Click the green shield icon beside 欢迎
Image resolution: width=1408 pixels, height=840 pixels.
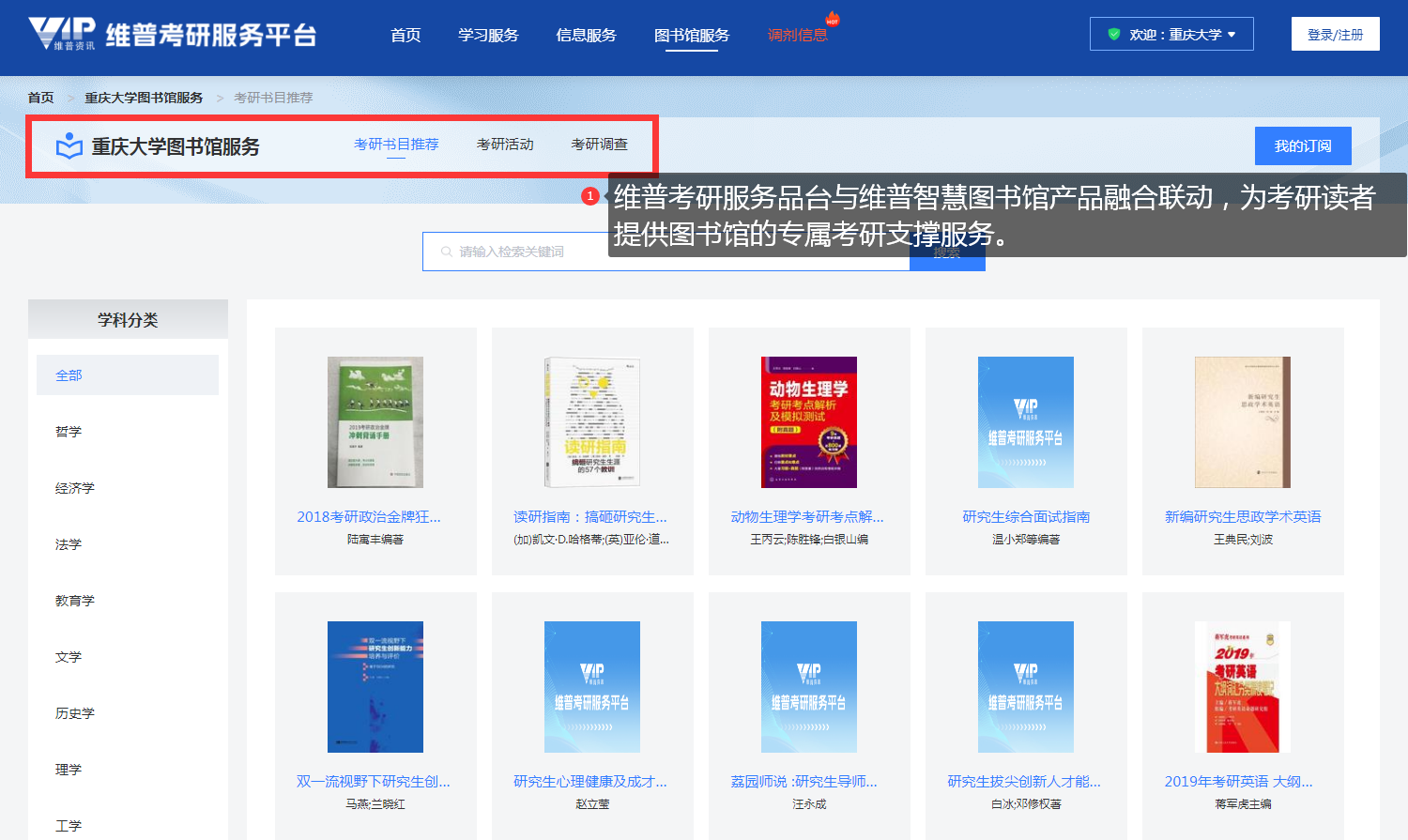coord(1114,35)
